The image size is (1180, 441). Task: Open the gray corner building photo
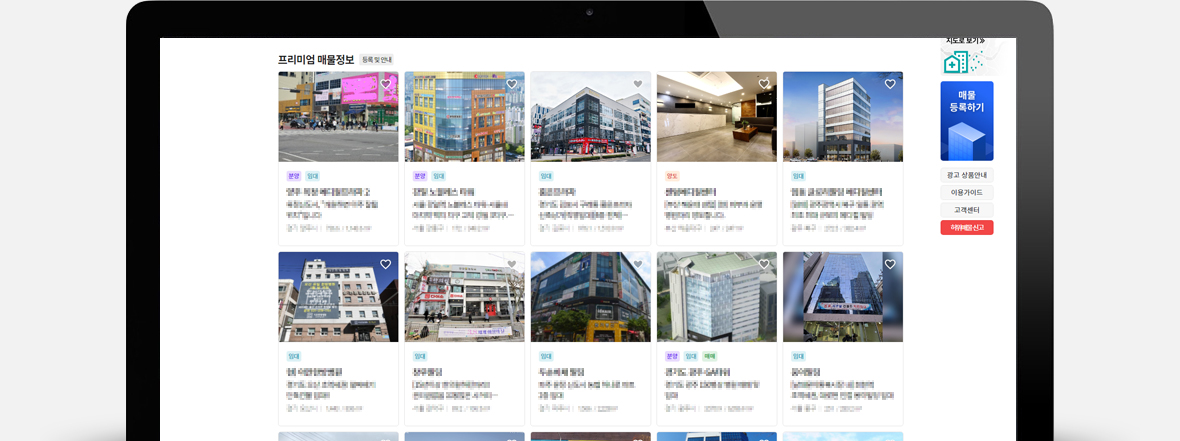pos(591,117)
